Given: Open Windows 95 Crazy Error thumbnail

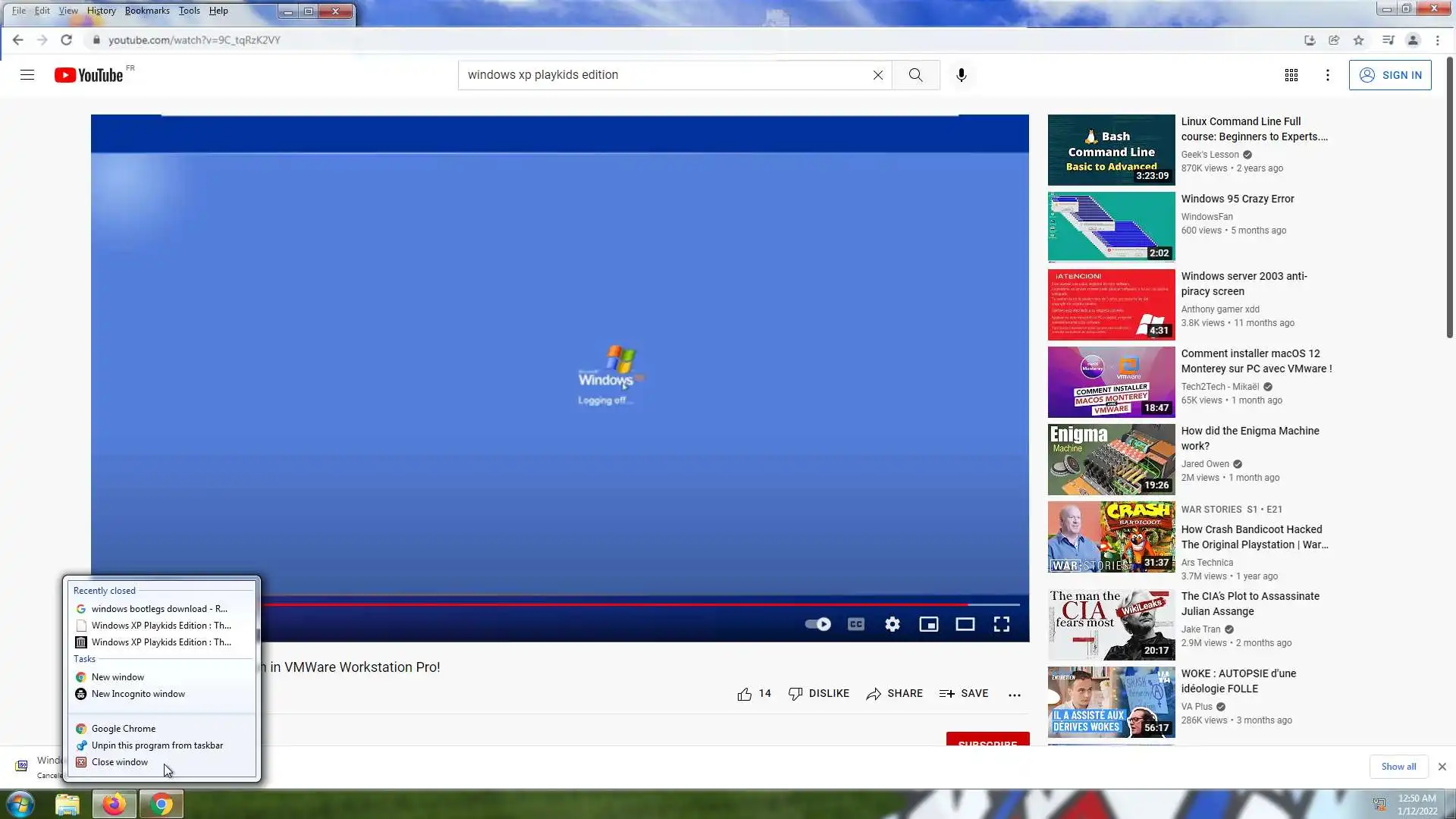Looking at the screenshot, I should pyautogui.click(x=1111, y=227).
